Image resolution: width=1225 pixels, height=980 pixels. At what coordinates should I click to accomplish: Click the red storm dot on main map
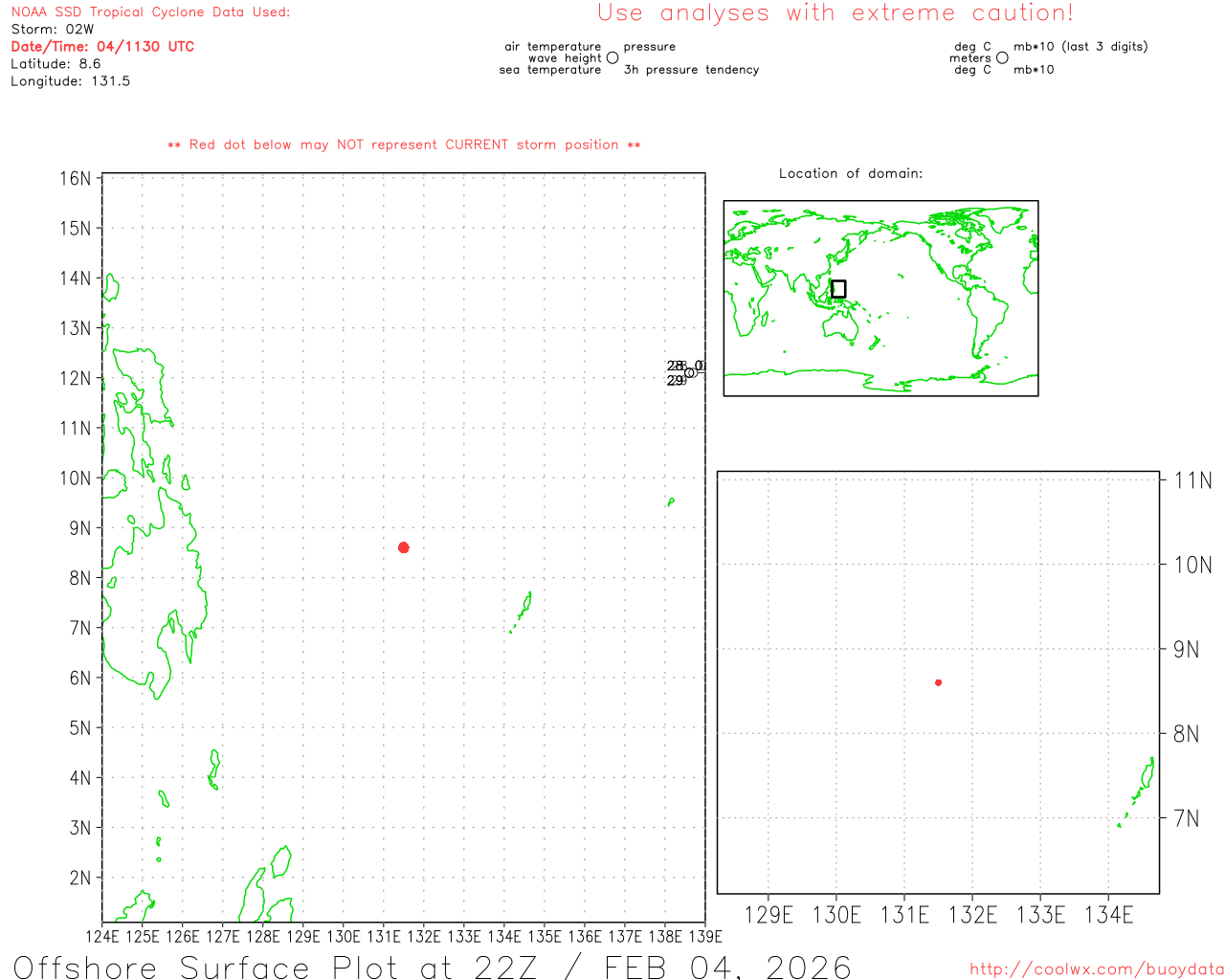(x=404, y=547)
